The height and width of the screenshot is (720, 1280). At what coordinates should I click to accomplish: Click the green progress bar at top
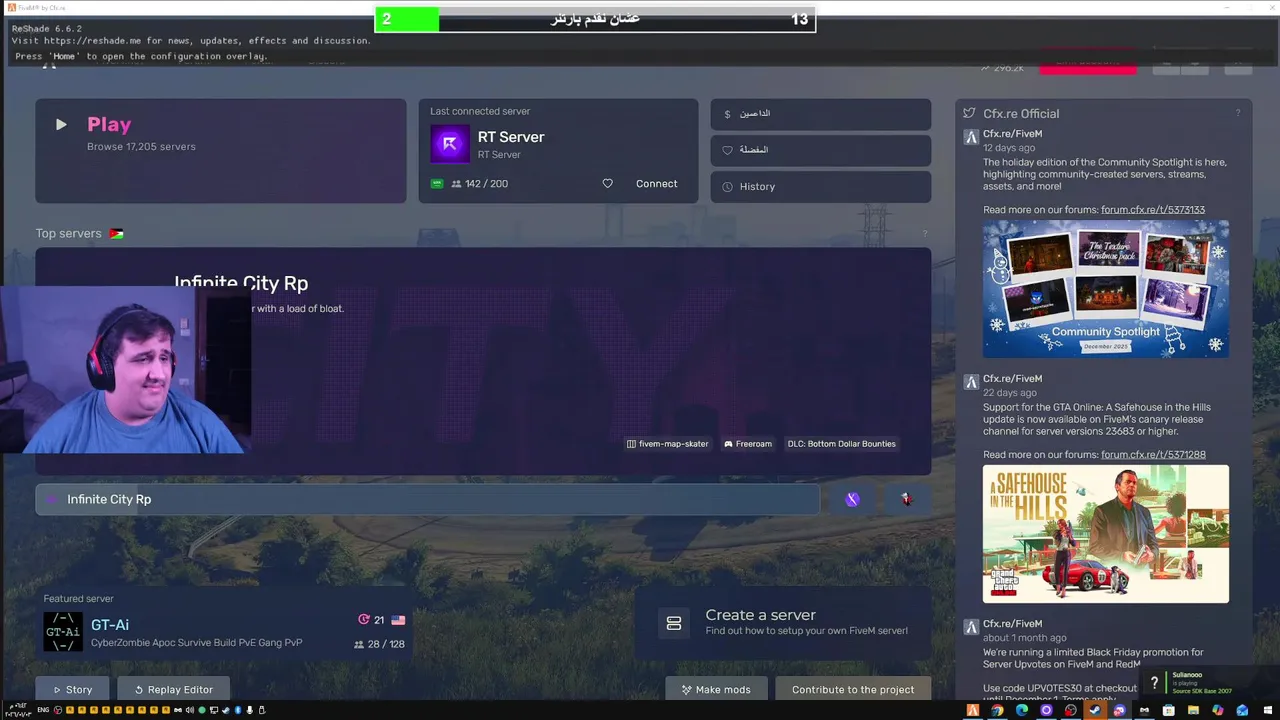407,19
